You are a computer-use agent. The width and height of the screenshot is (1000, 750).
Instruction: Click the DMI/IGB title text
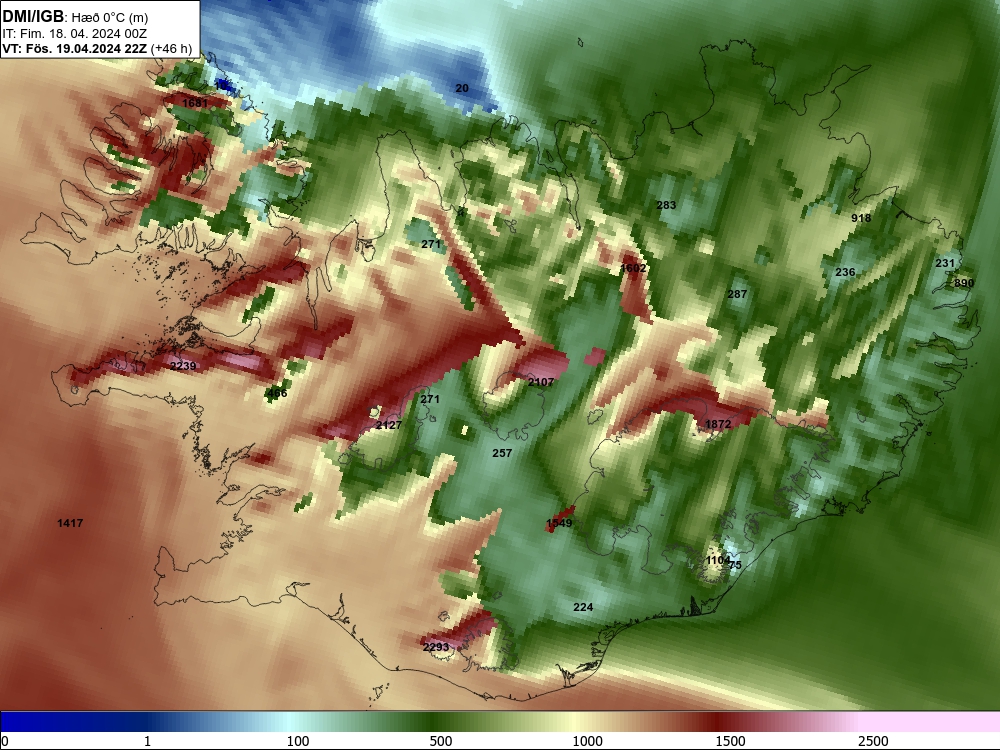tap(33, 17)
